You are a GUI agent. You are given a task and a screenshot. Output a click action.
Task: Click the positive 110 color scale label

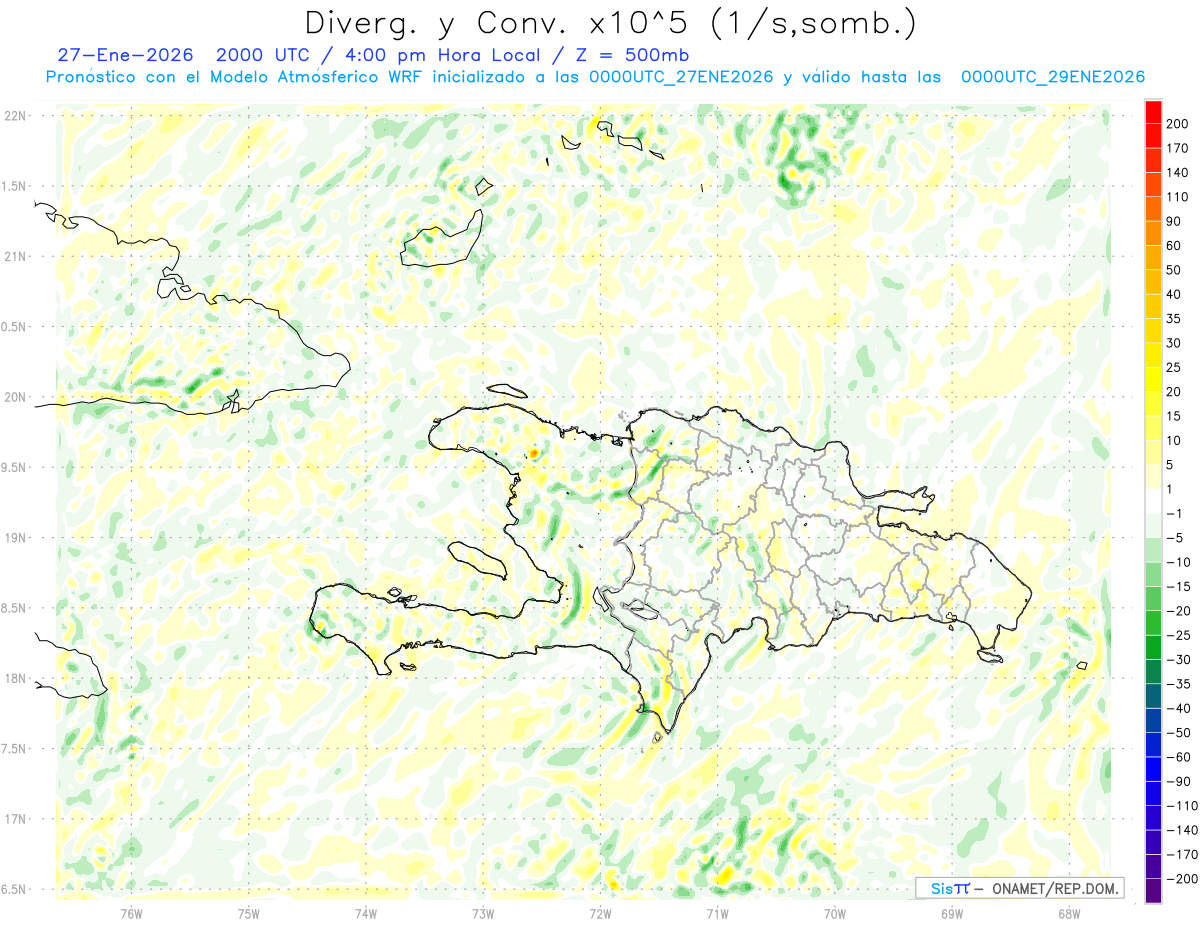click(1178, 197)
